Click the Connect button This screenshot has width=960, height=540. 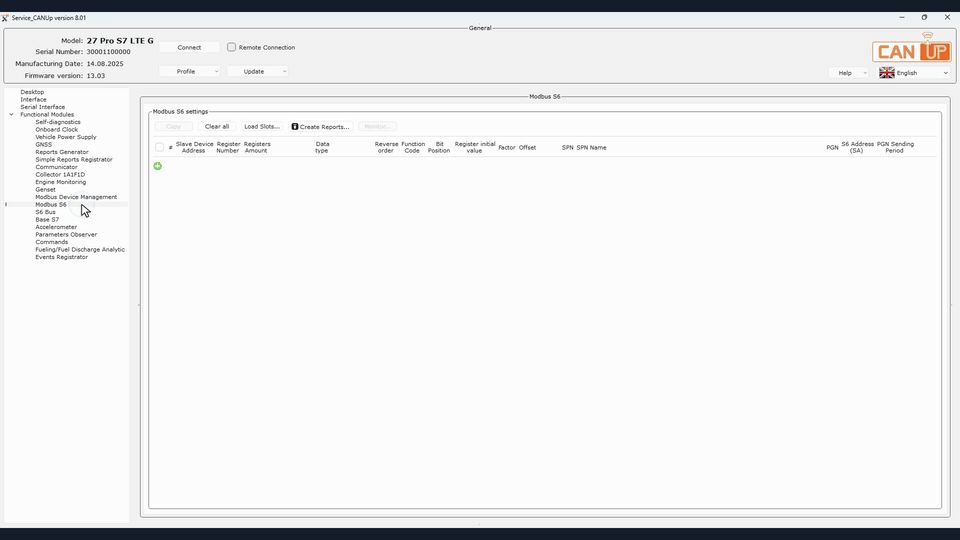(189, 47)
